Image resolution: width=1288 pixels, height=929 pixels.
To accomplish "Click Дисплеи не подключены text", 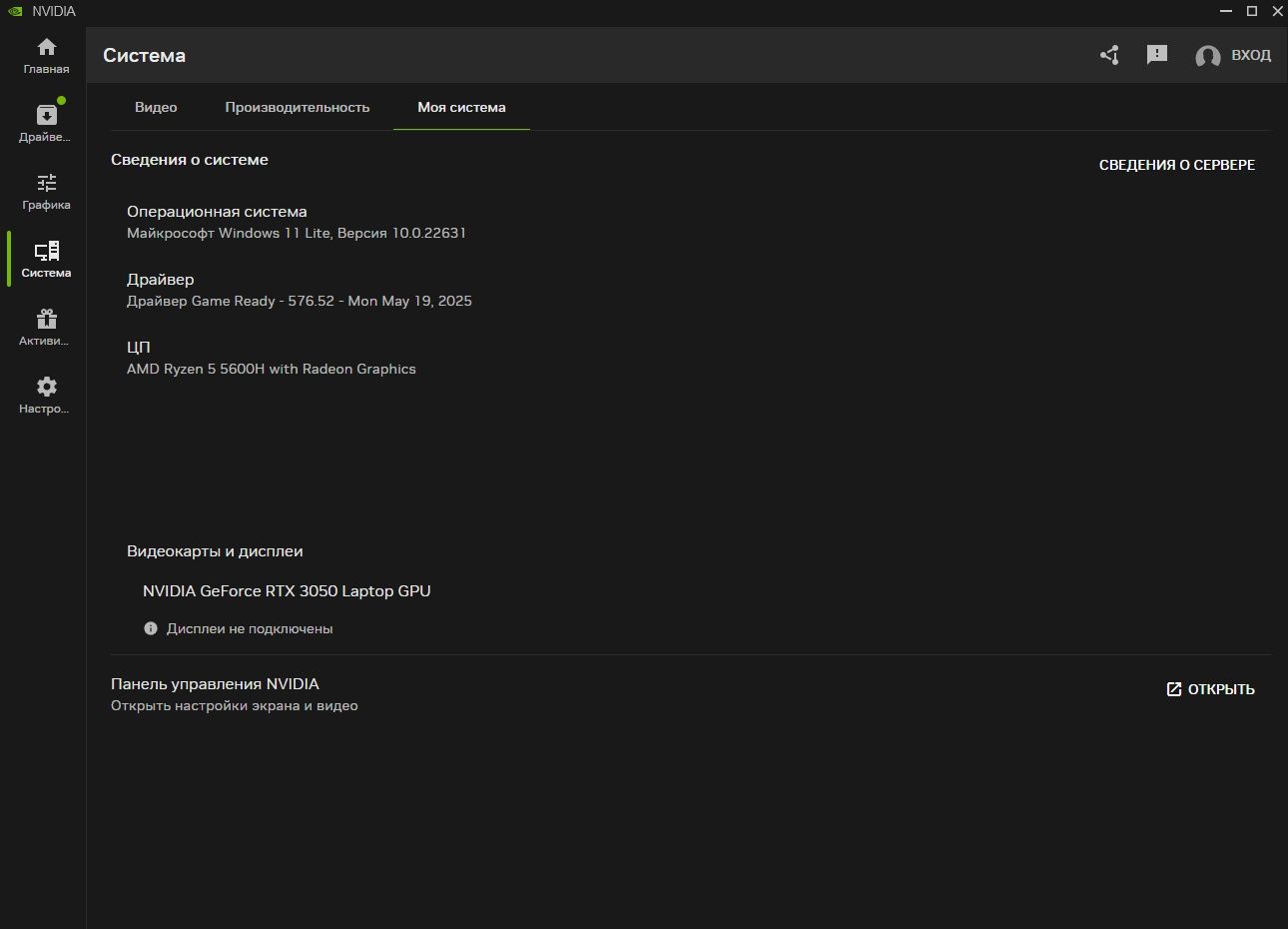I will coord(250,629).
